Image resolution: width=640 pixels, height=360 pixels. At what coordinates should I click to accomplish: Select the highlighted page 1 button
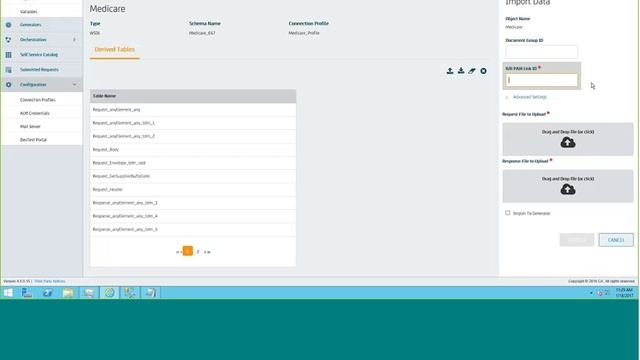[188, 251]
